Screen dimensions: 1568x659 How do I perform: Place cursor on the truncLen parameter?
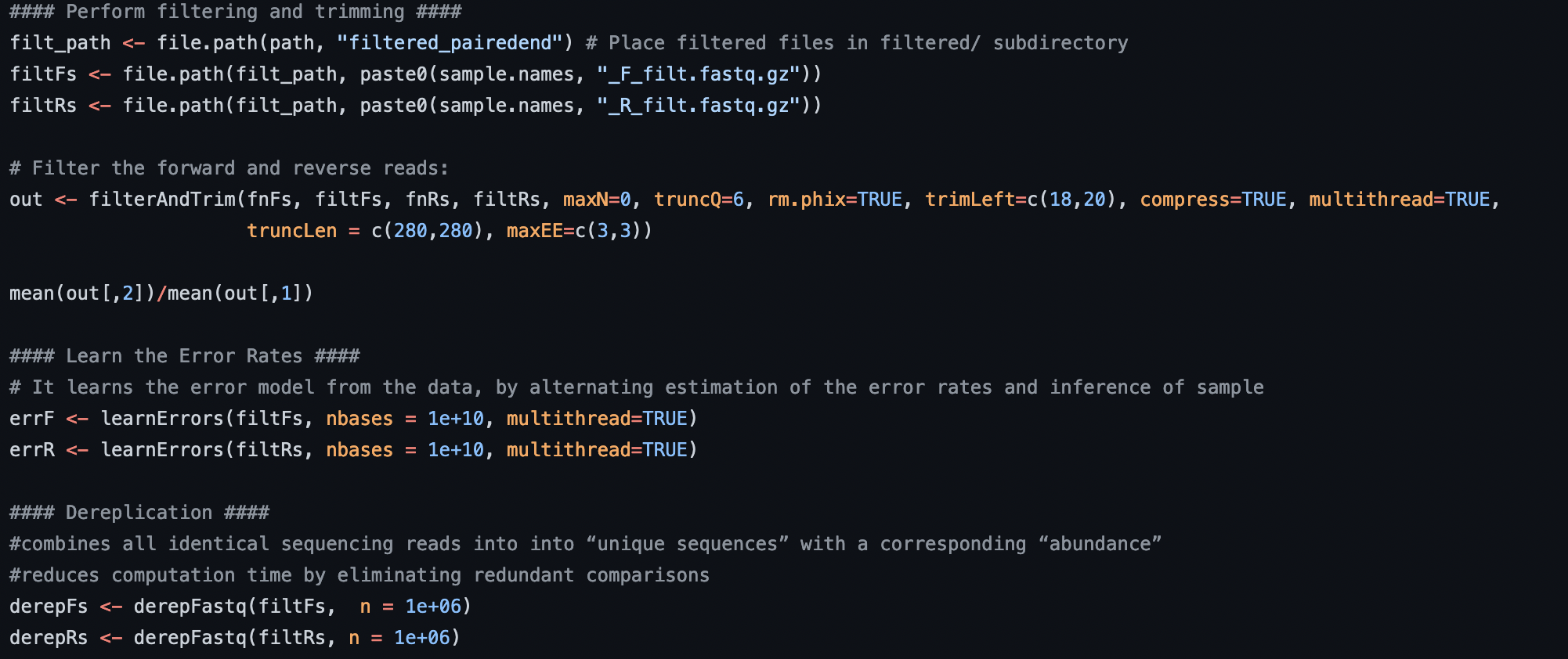pyautogui.click(x=291, y=231)
